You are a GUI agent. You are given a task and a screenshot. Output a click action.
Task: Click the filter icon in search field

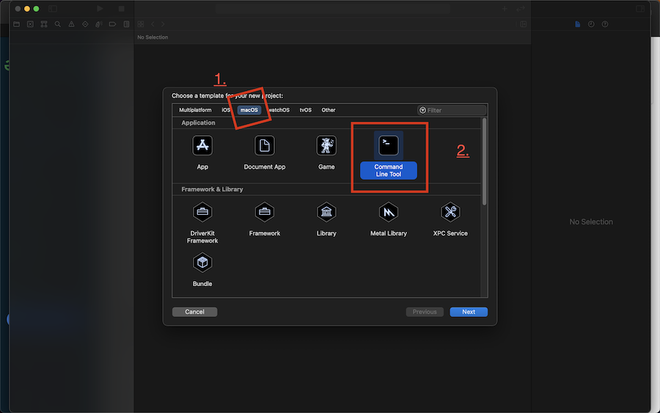point(422,110)
